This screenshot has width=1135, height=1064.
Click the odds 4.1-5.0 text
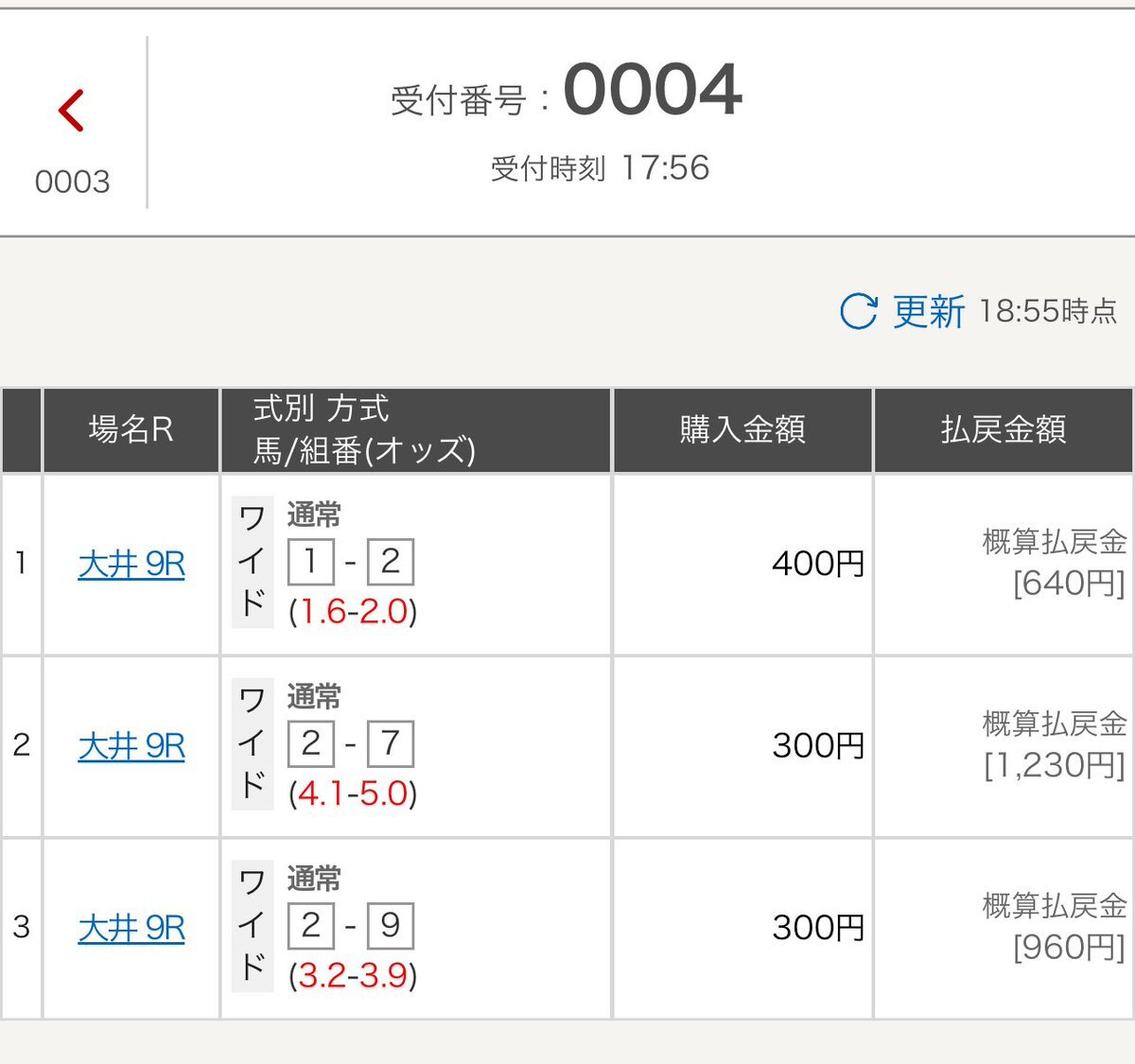tap(353, 793)
